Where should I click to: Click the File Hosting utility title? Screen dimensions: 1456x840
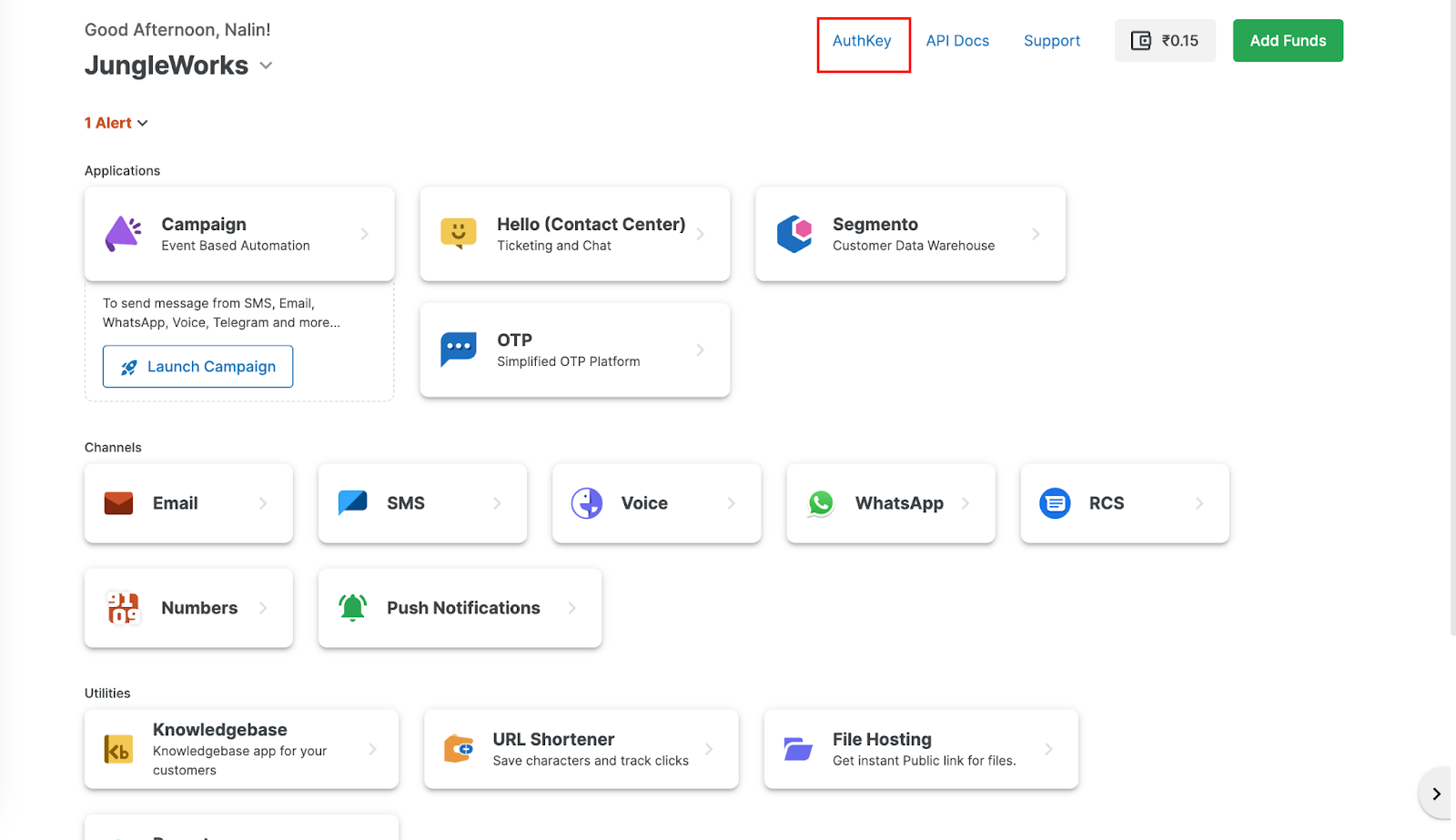pyautogui.click(x=882, y=739)
